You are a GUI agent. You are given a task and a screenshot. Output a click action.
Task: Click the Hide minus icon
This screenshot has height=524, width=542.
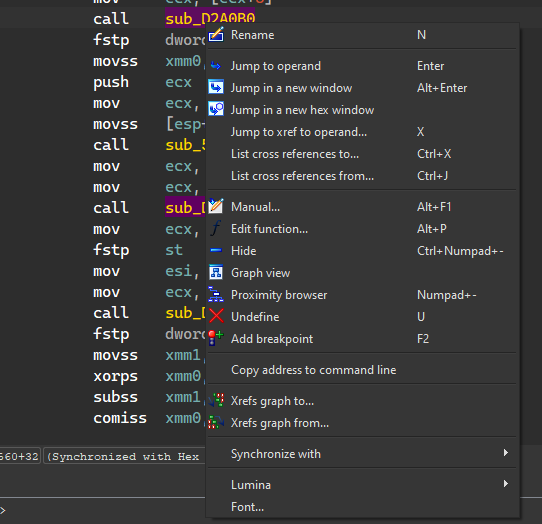pyautogui.click(x=216, y=250)
